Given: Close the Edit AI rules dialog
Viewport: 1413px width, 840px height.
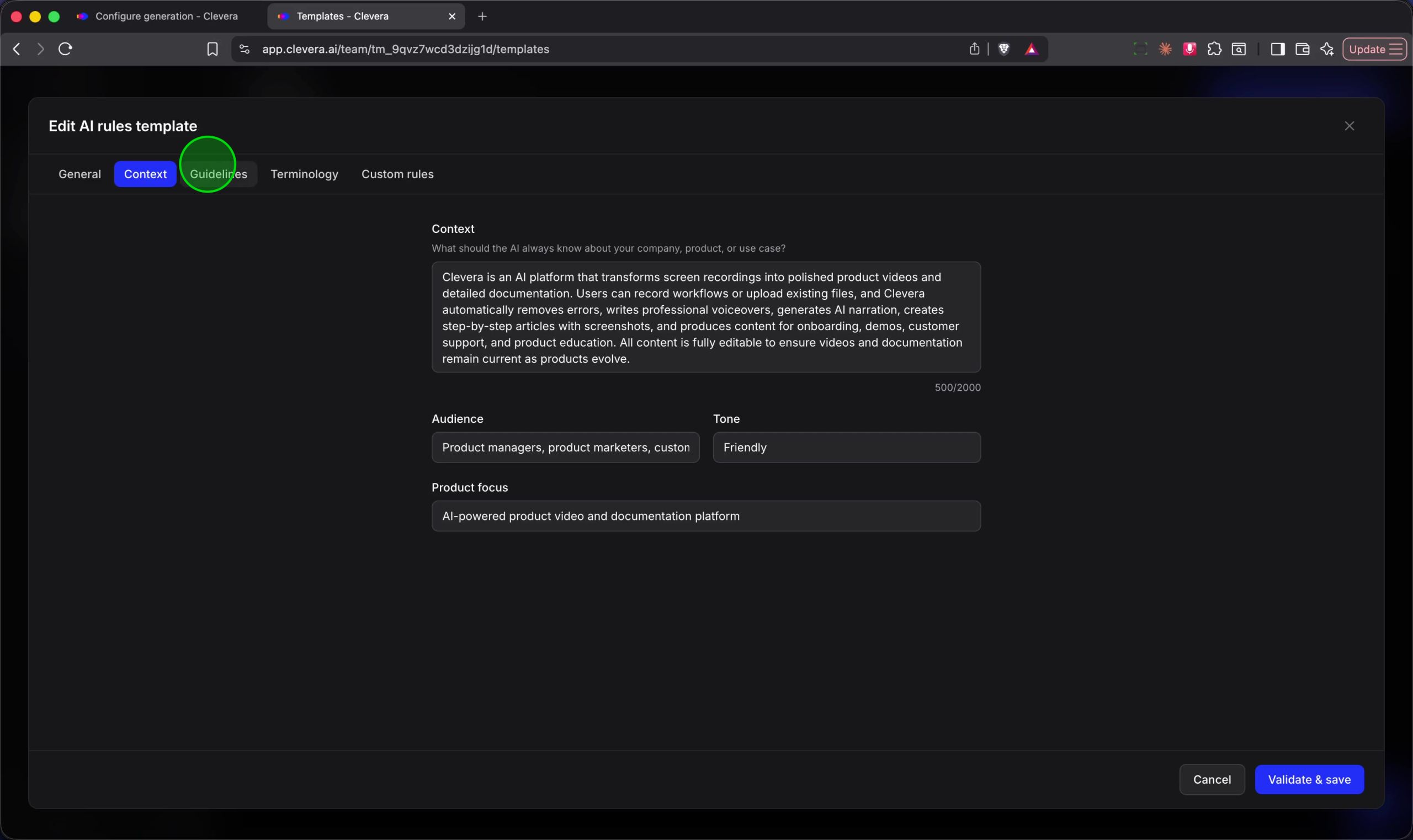Looking at the screenshot, I should 1349,126.
